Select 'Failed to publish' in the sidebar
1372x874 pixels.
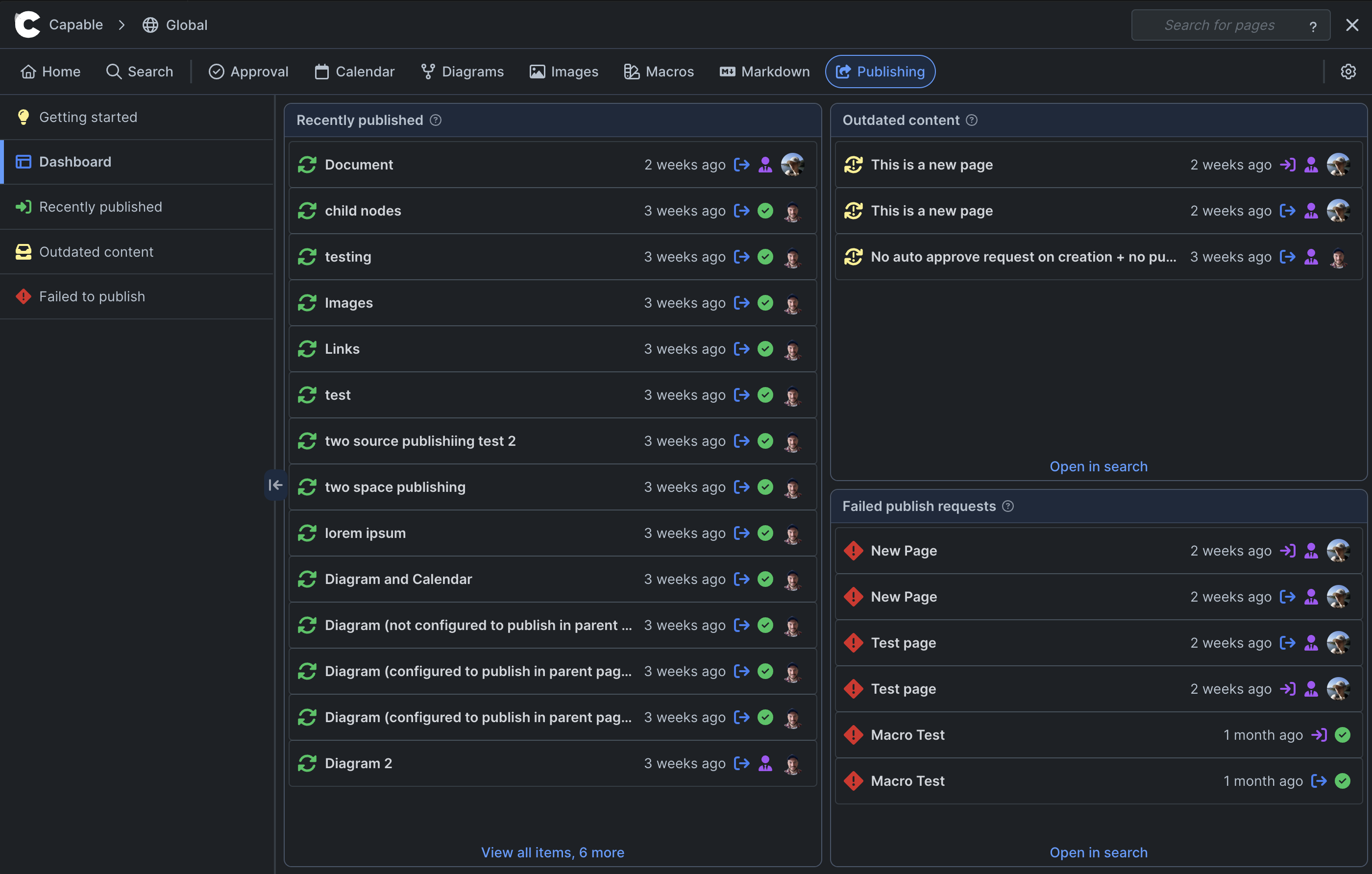point(92,296)
